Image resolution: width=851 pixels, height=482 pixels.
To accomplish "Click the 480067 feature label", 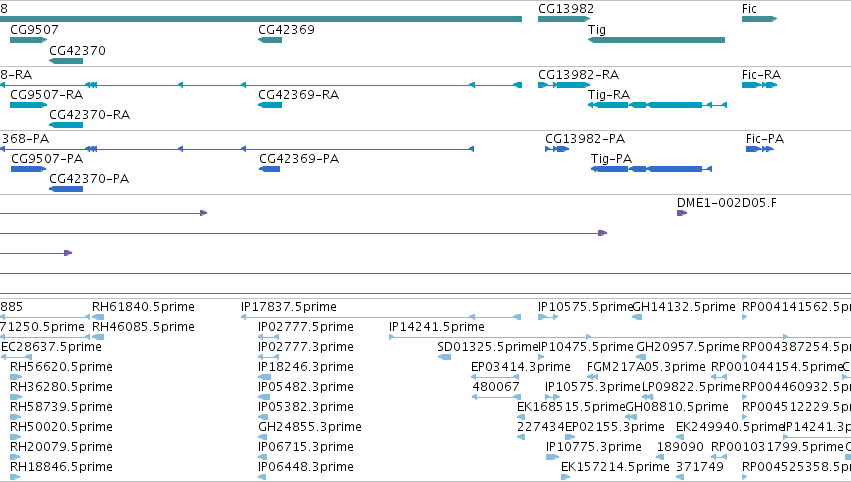I will click(496, 386).
